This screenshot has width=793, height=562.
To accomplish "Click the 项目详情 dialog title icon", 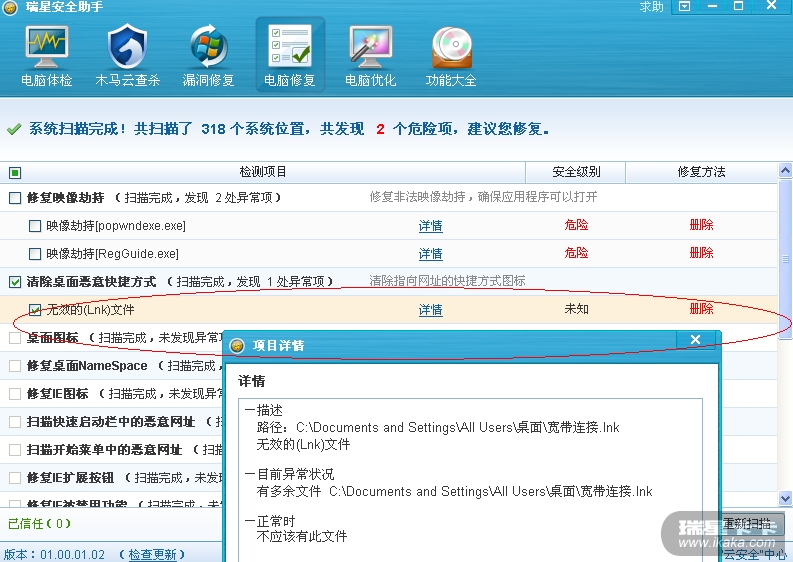I will pyautogui.click(x=237, y=345).
